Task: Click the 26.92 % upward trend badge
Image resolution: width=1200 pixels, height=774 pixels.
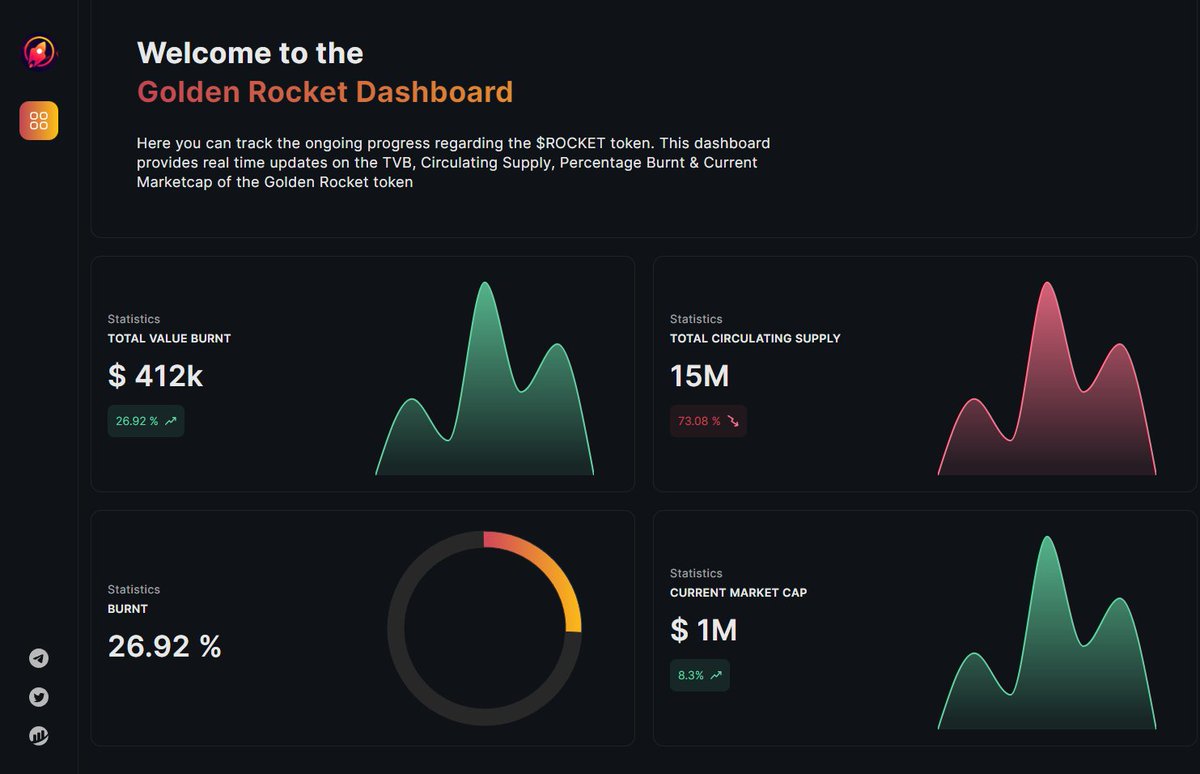Action: pos(146,421)
